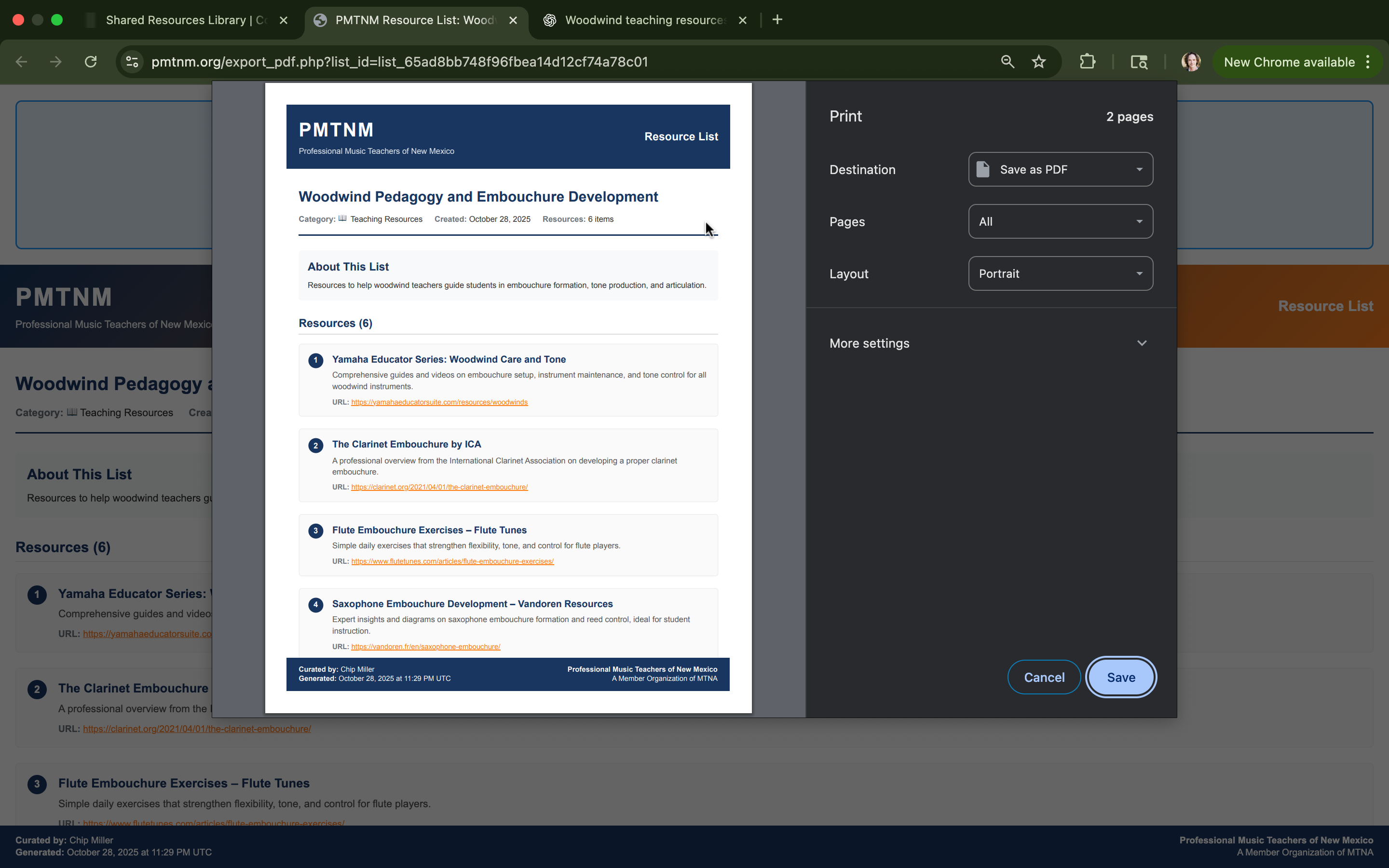Cancel the print dialog
This screenshot has width=1389, height=868.
(x=1044, y=678)
